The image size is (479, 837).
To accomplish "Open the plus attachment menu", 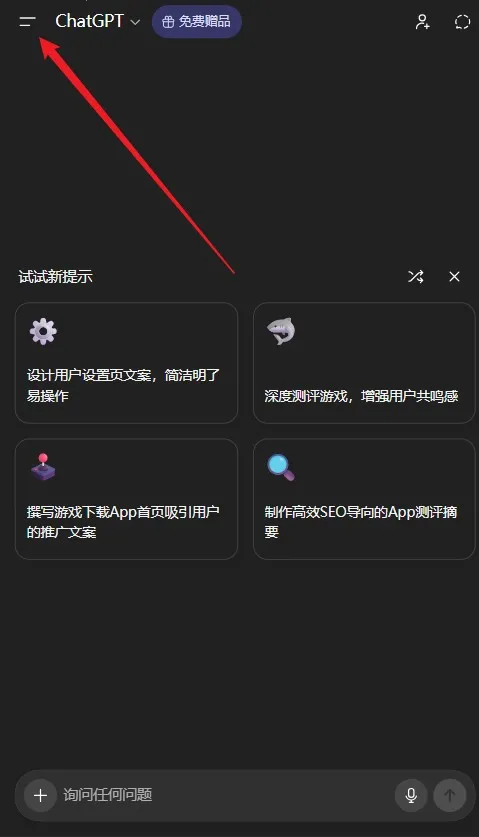I will [41, 795].
